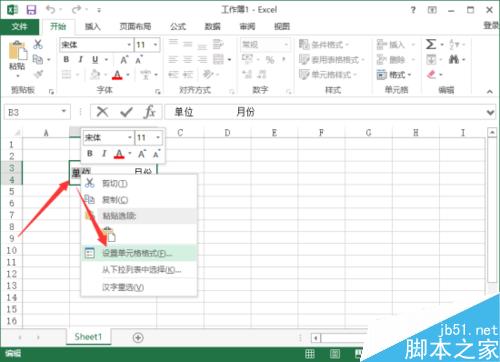Toggle Italic in the mini toolbar
Viewport: 500px width, 362px height.
point(104,154)
